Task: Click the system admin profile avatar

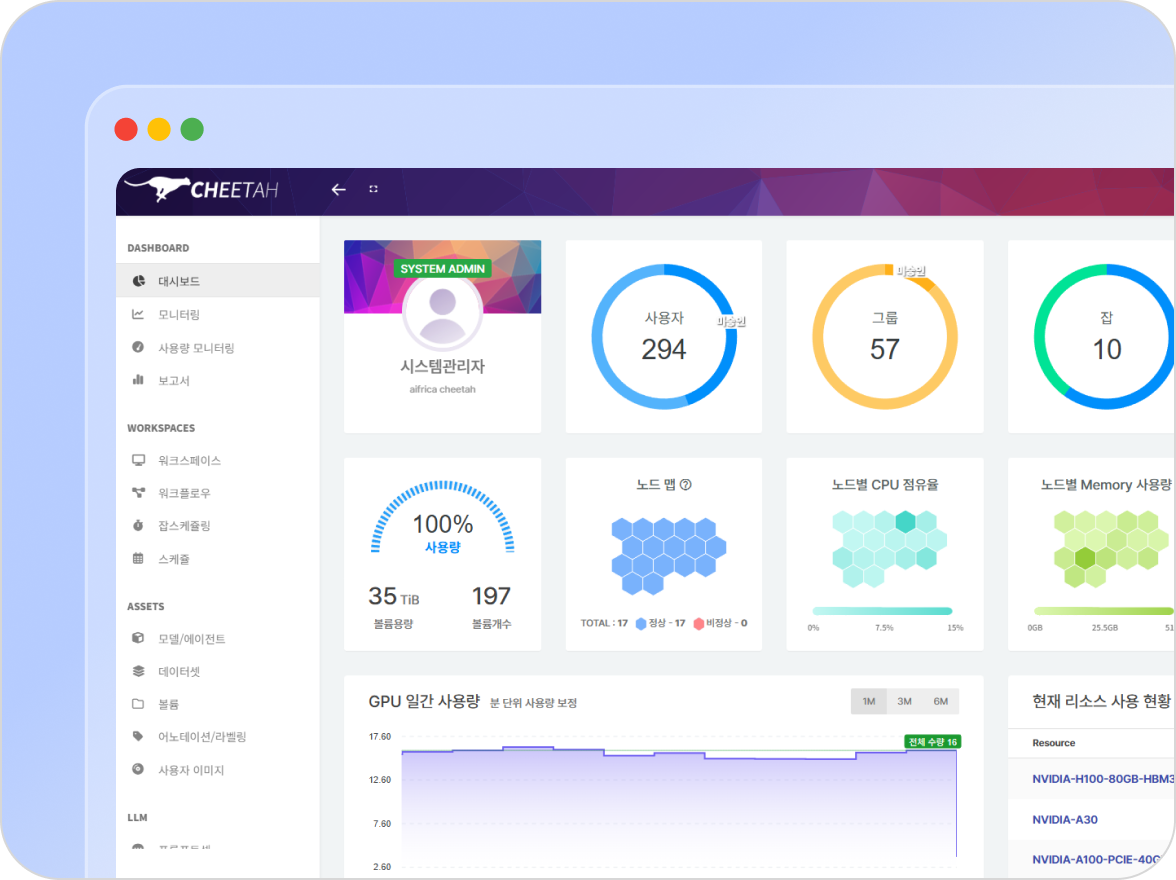Action: [442, 311]
